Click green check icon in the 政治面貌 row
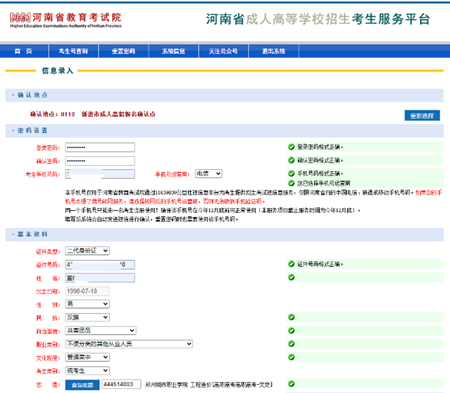Image resolution: width=450 pixels, height=393 pixels. [291, 330]
